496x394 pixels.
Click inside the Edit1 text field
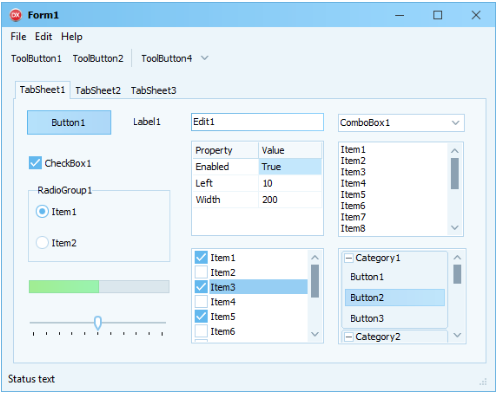(257, 122)
